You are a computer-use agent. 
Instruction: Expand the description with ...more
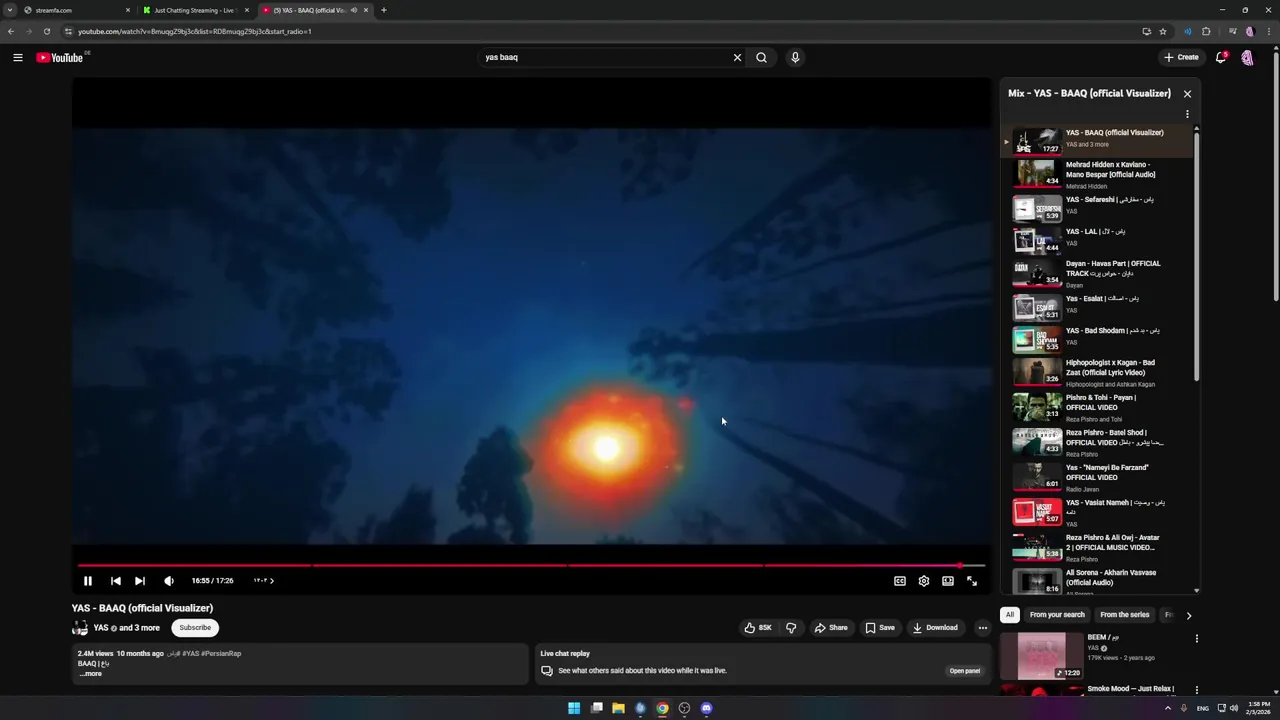[x=91, y=674]
